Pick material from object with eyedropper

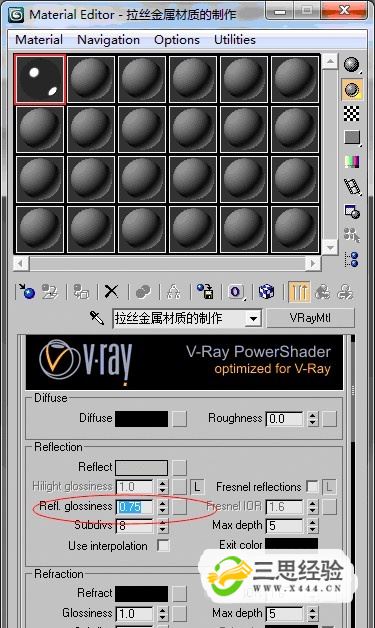pyautogui.click(x=97, y=318)
